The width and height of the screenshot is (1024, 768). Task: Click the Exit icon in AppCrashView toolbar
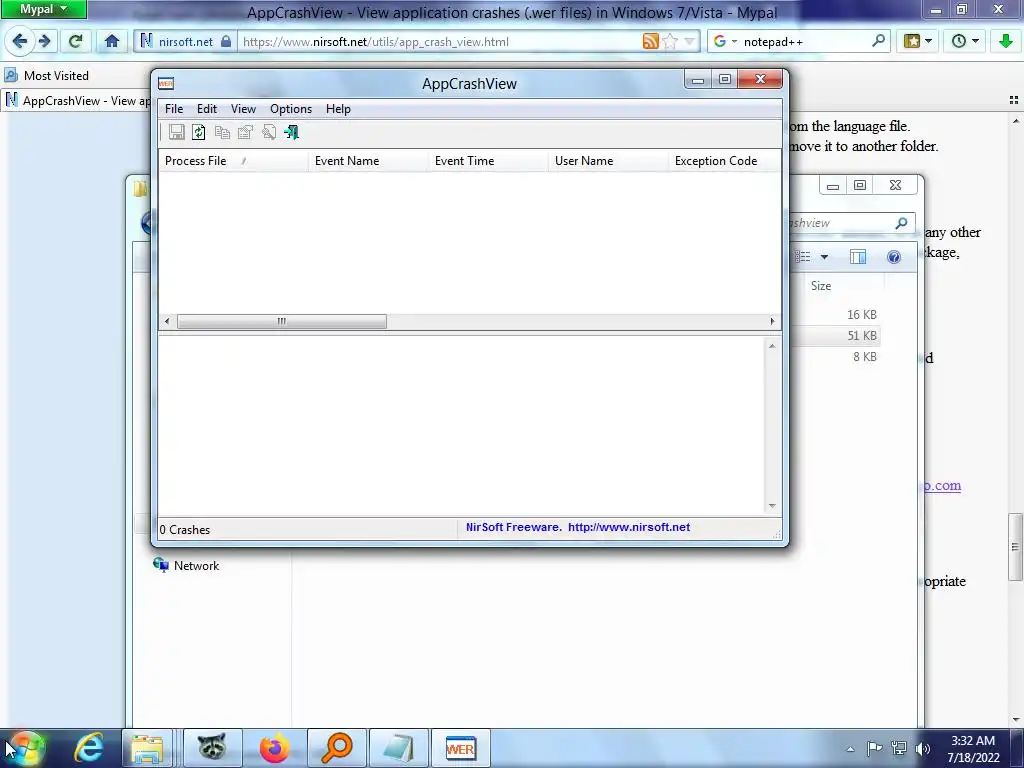pyautogui.click(x=291, y=133)
